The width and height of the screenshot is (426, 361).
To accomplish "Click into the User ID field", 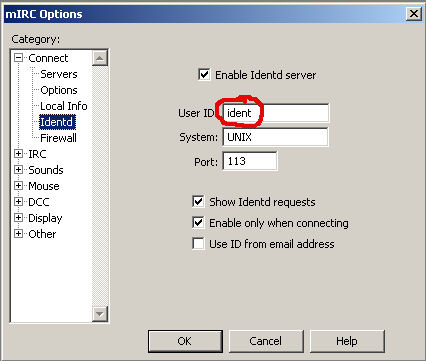I will point(275,113).
